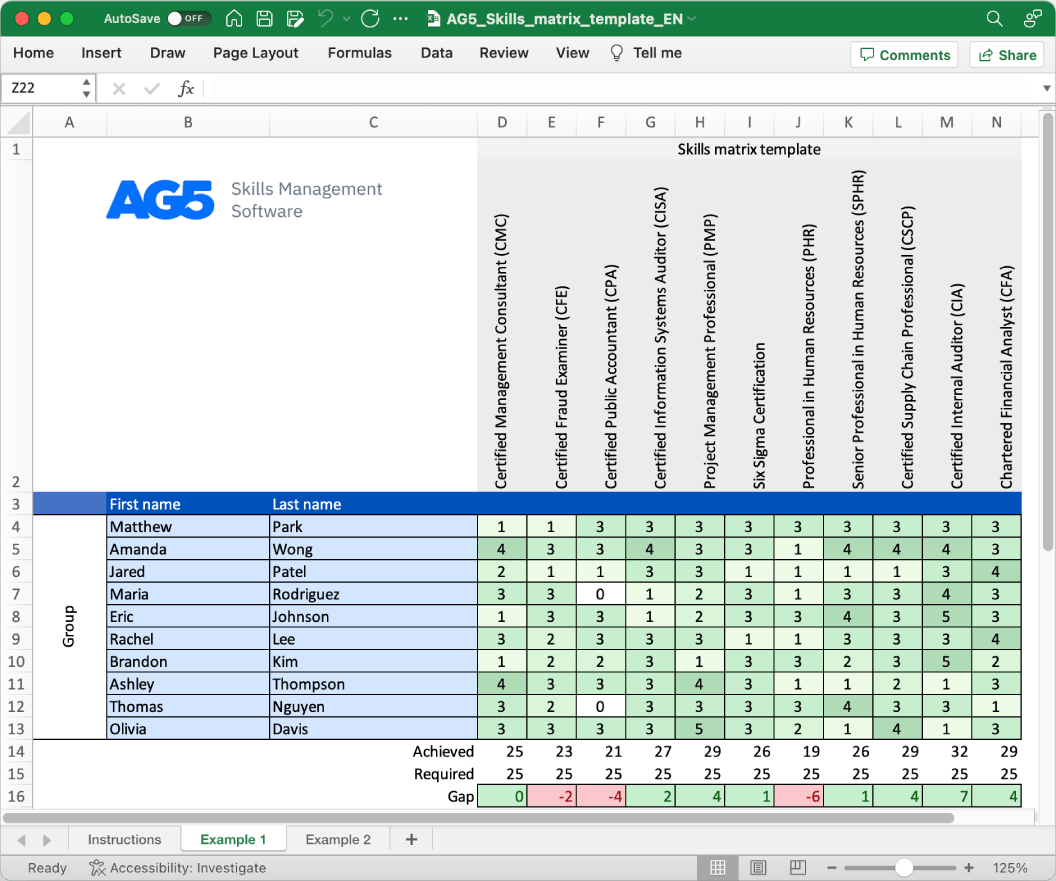The width and height of the screenshot is (1056, 881).
Task: Click the Name Box showing Z22
Action: [40, 89]
